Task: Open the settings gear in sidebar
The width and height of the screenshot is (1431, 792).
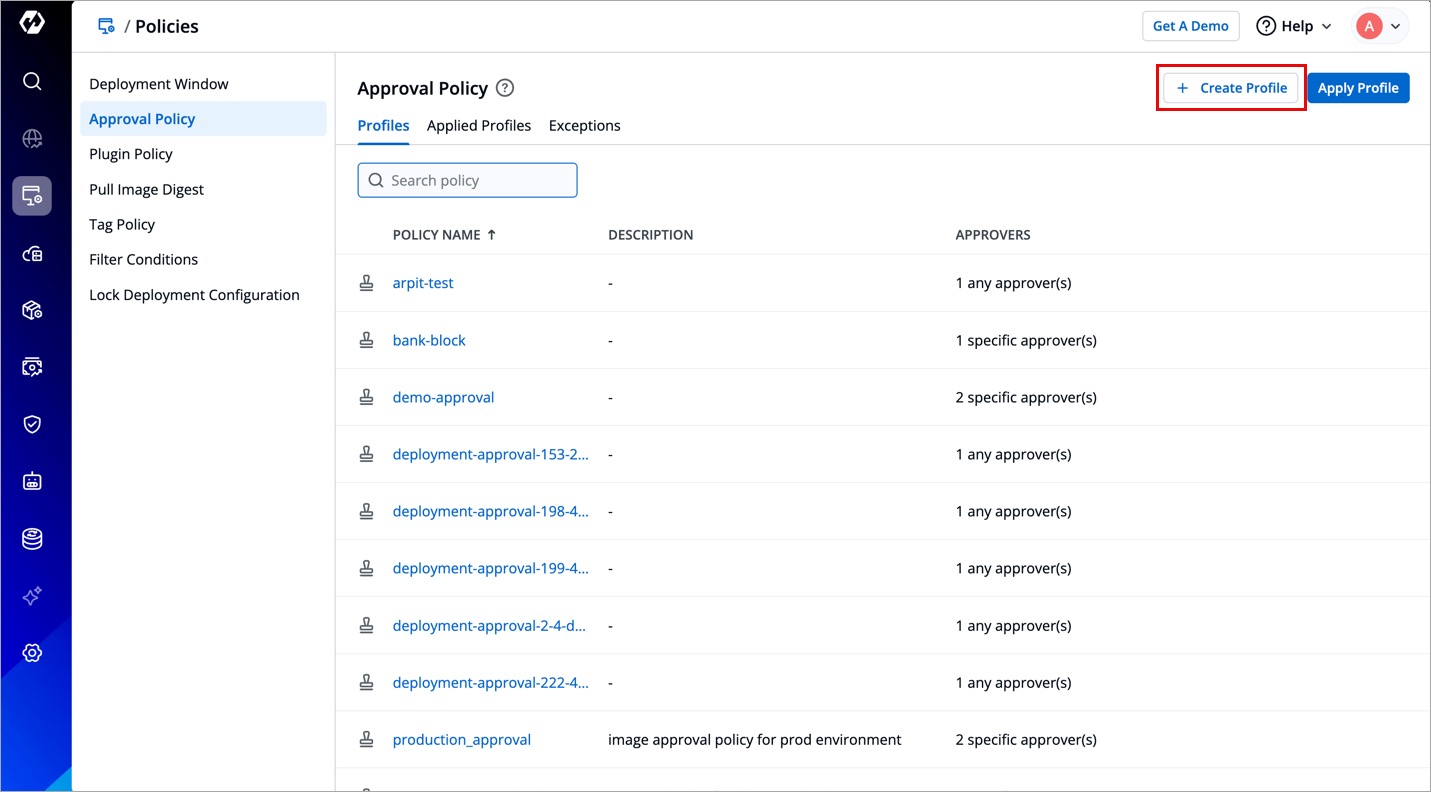Action: 32,653
